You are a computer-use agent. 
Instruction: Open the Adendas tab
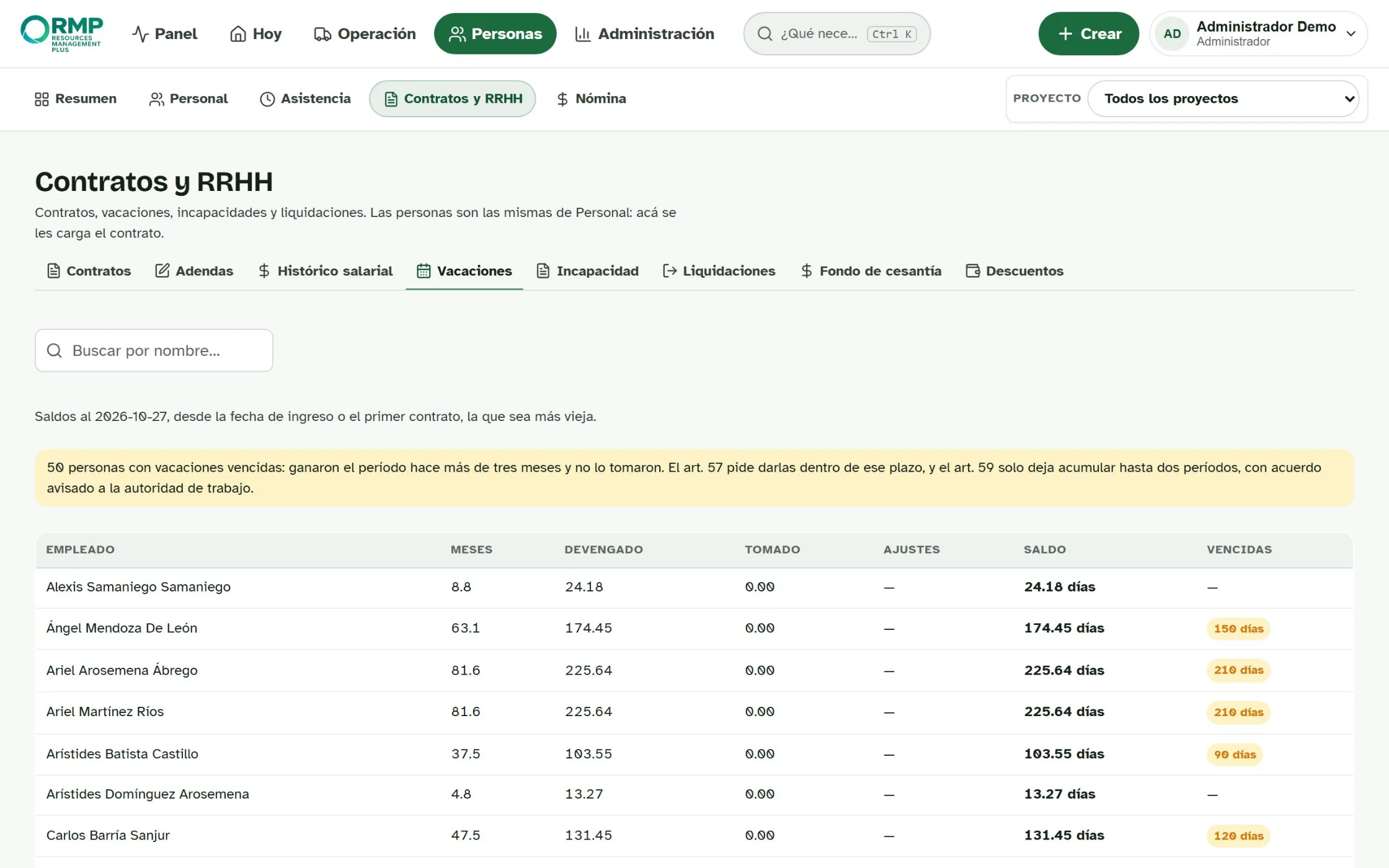pyautogui.click(x=194, y=271)
